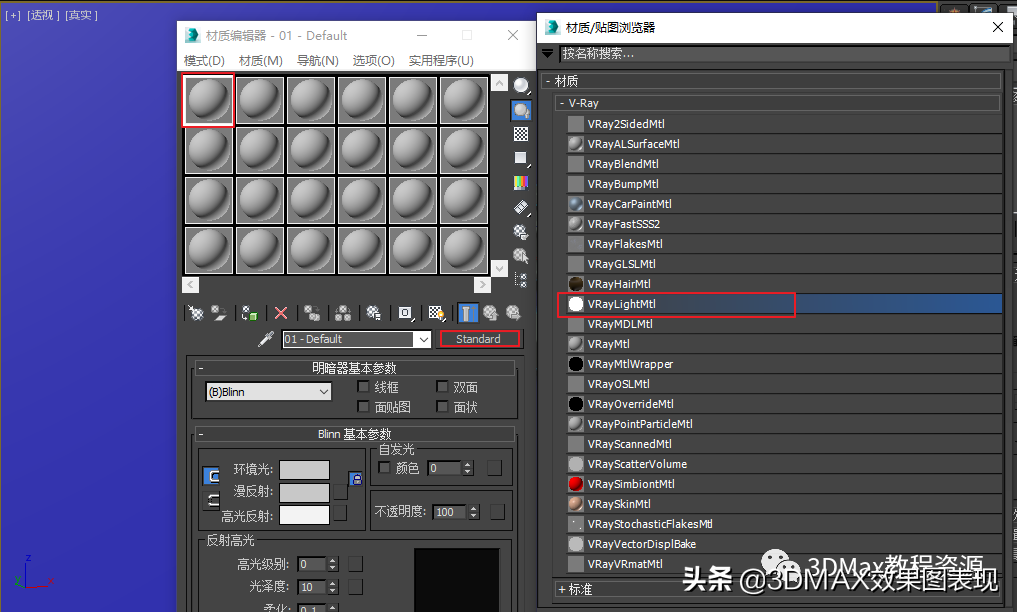Click the Assign Material to Selection icon
This screenshot has width=1017, height=612.
(249, 314)
